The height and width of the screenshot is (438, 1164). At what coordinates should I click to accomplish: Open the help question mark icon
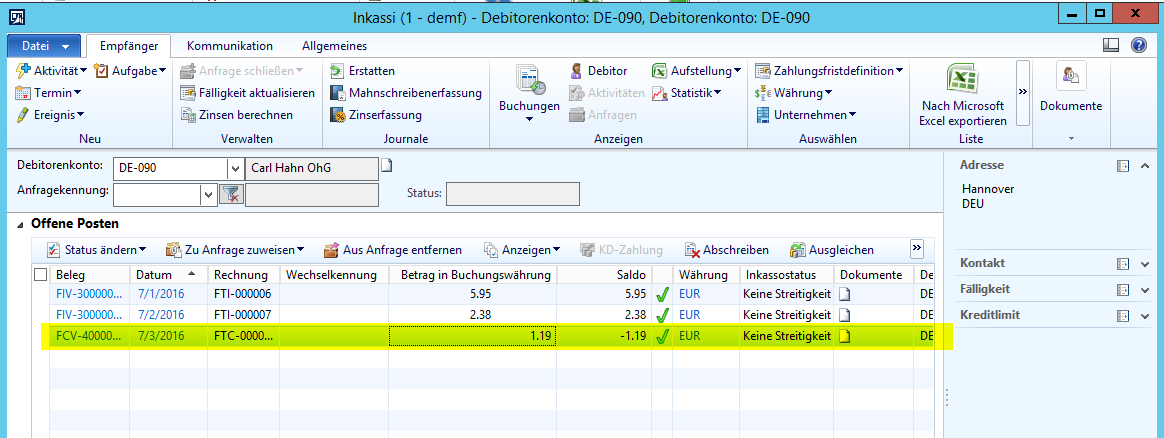coord(1138,46)
